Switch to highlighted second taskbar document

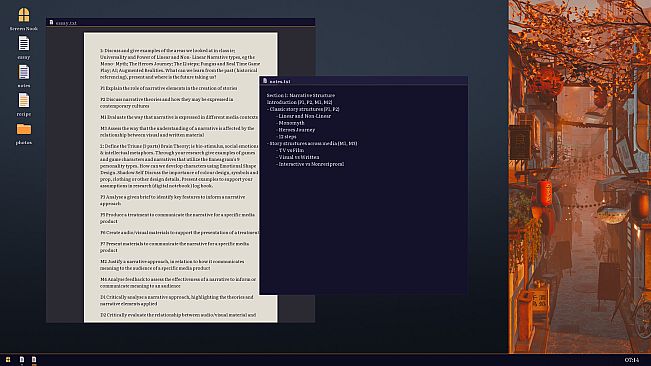coord(34,360)
